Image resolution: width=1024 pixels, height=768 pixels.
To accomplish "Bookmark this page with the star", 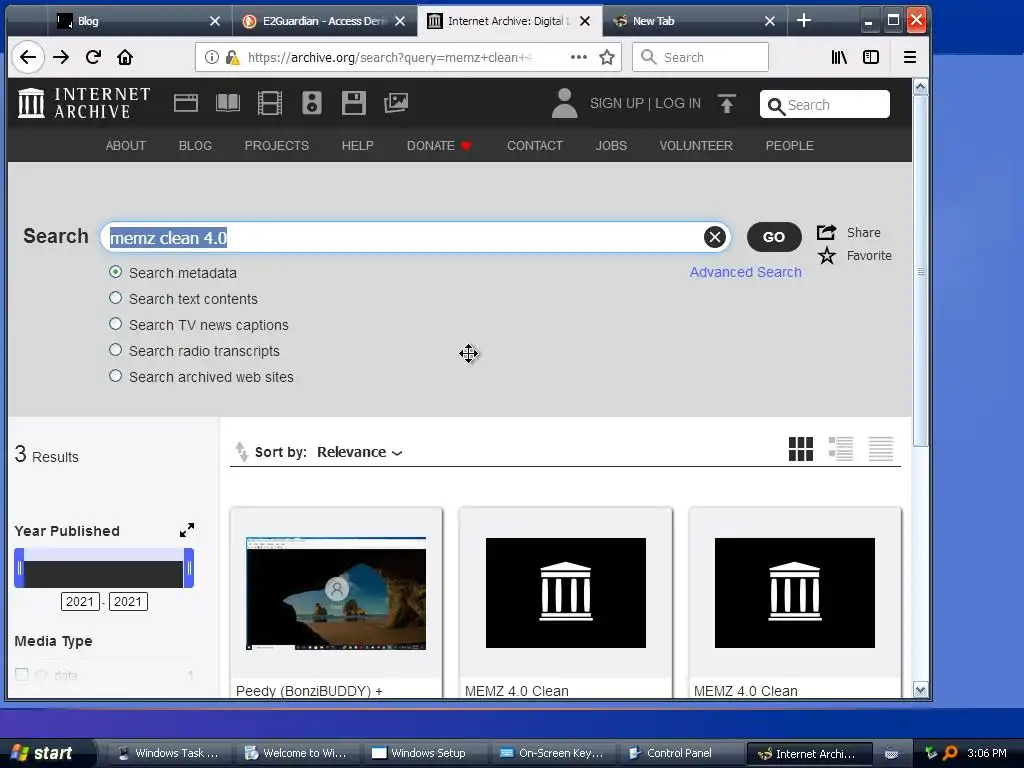I will pyautogui.click(x=607, y=57).
